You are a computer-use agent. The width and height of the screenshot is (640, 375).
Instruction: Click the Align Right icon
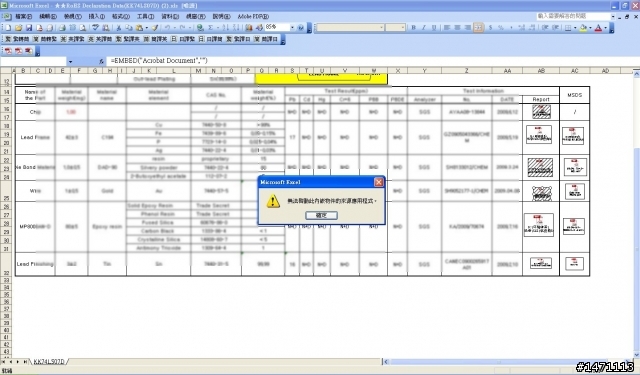[468, 28]
